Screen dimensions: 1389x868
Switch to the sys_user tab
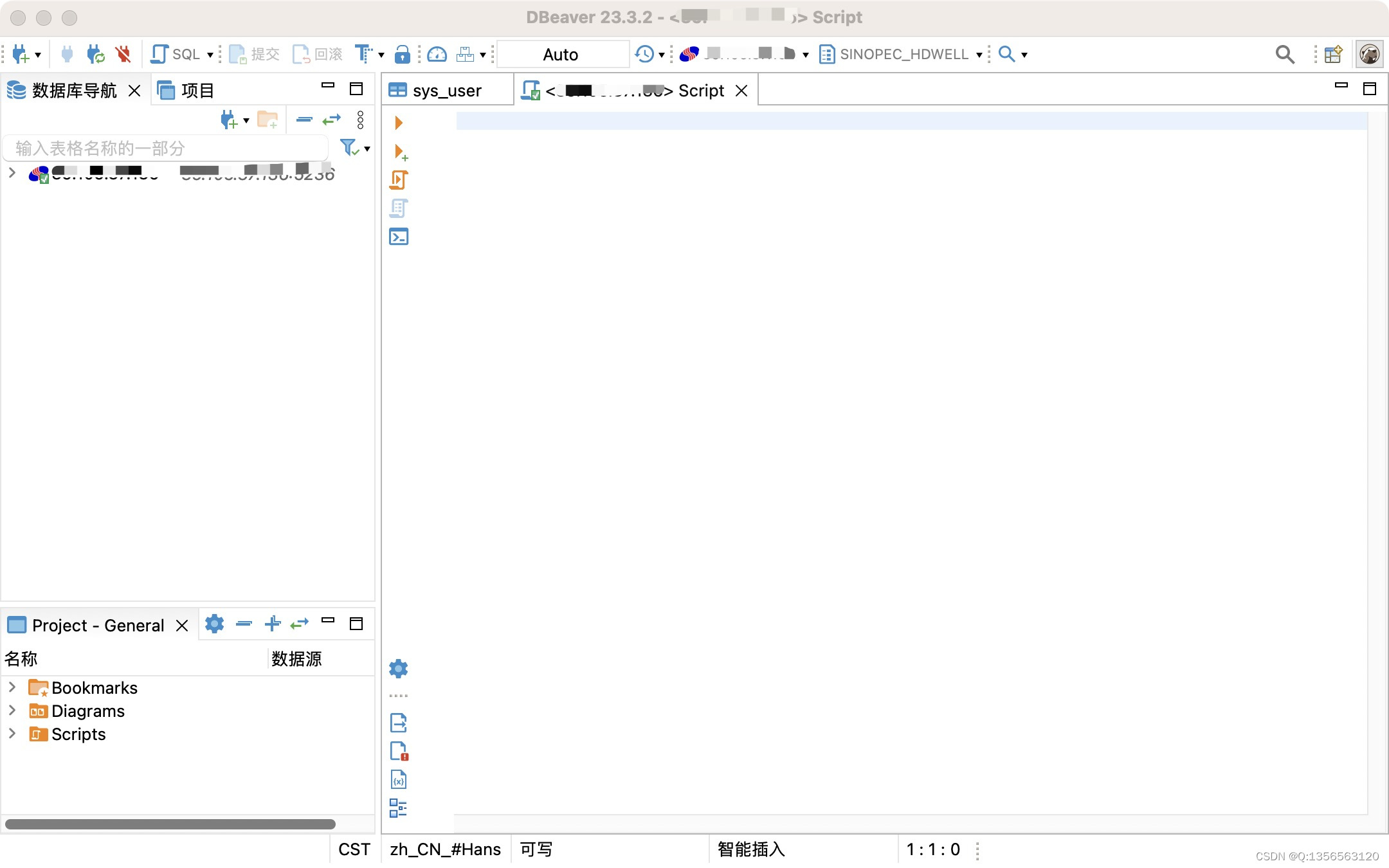(x=446, y=90)
